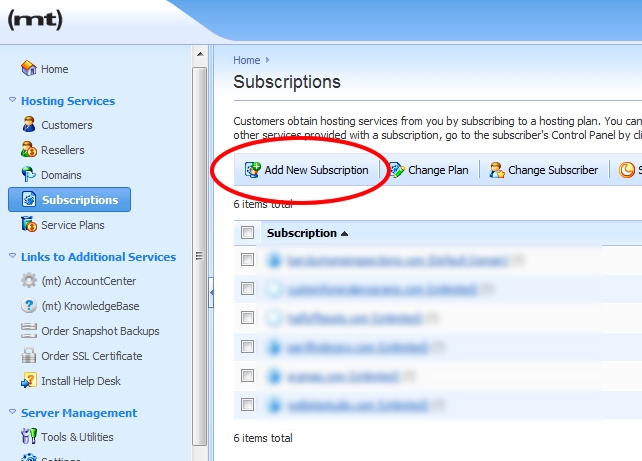
Task: Click the orange clock icon in toolbar
Action: pos(626,169)
